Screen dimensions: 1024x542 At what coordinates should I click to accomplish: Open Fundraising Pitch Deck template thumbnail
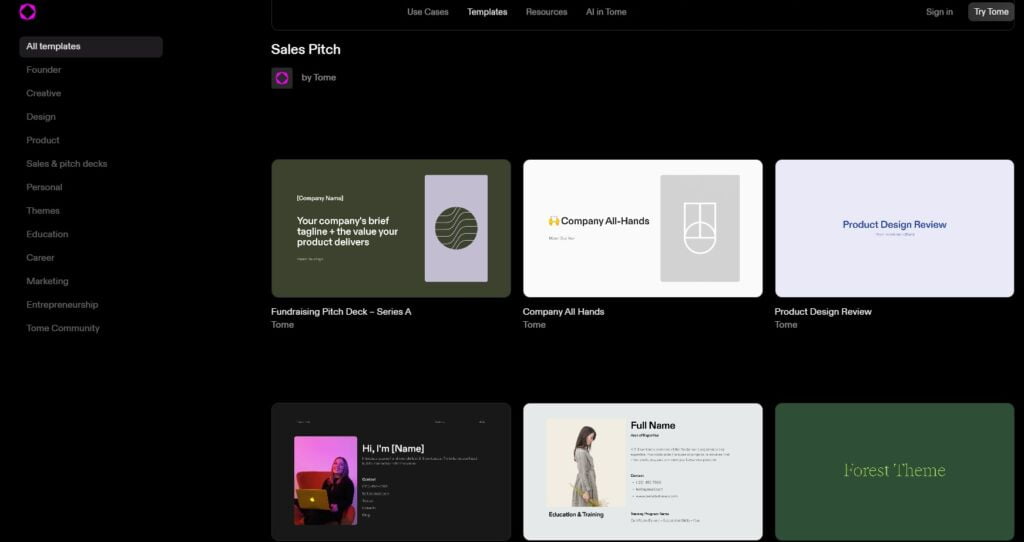(391, 229)
